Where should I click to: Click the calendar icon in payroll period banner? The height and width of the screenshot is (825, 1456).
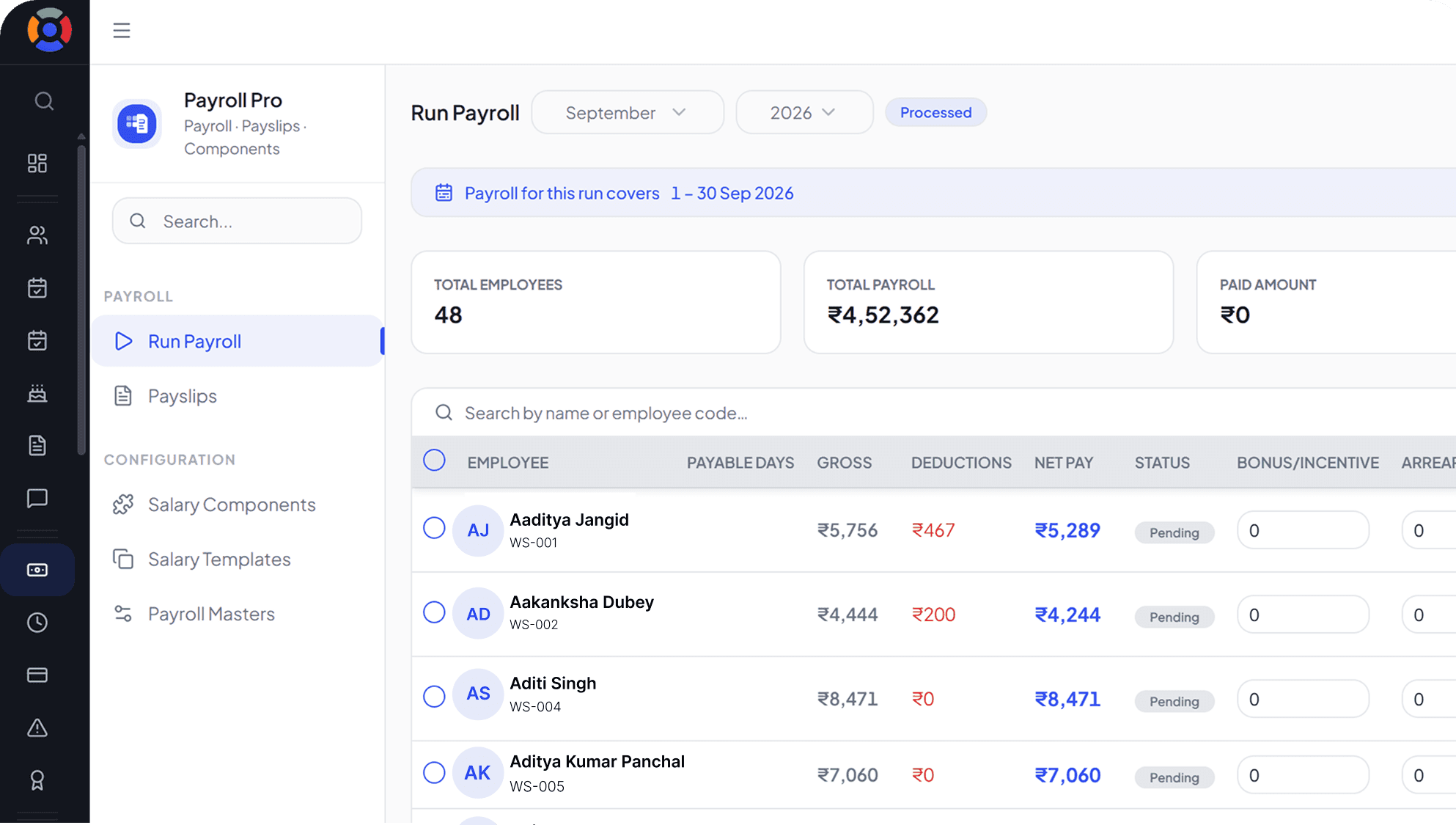tap(444, 192)
